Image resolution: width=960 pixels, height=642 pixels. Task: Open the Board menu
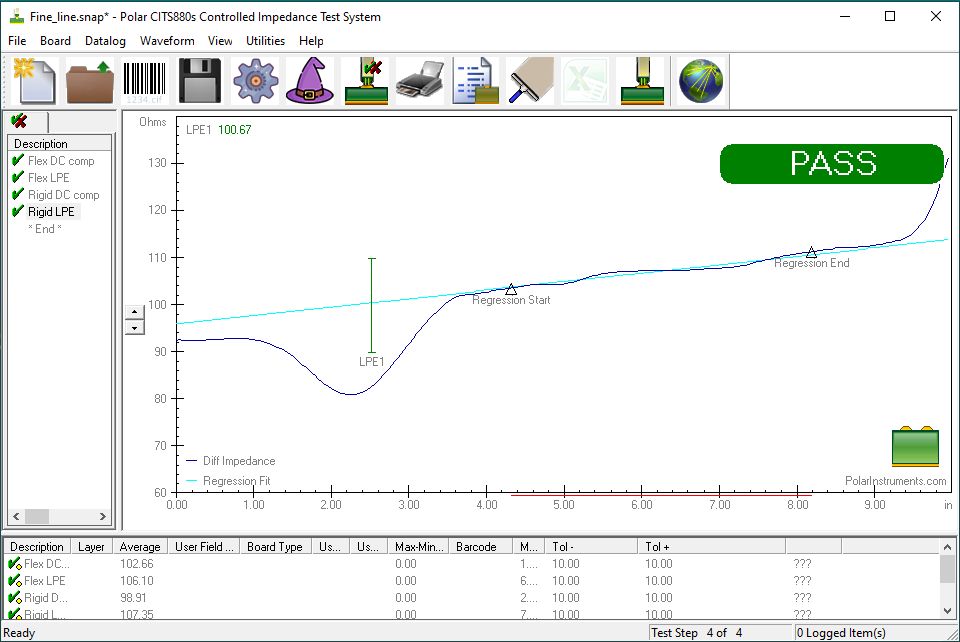point(55,41)
